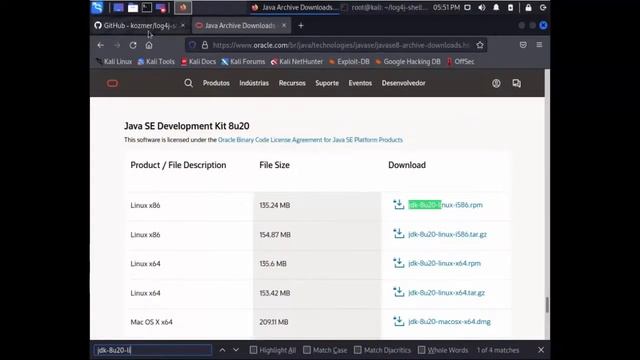Open the Kali Docs bookmark
The image size is (640, 360).
point(198,62)
